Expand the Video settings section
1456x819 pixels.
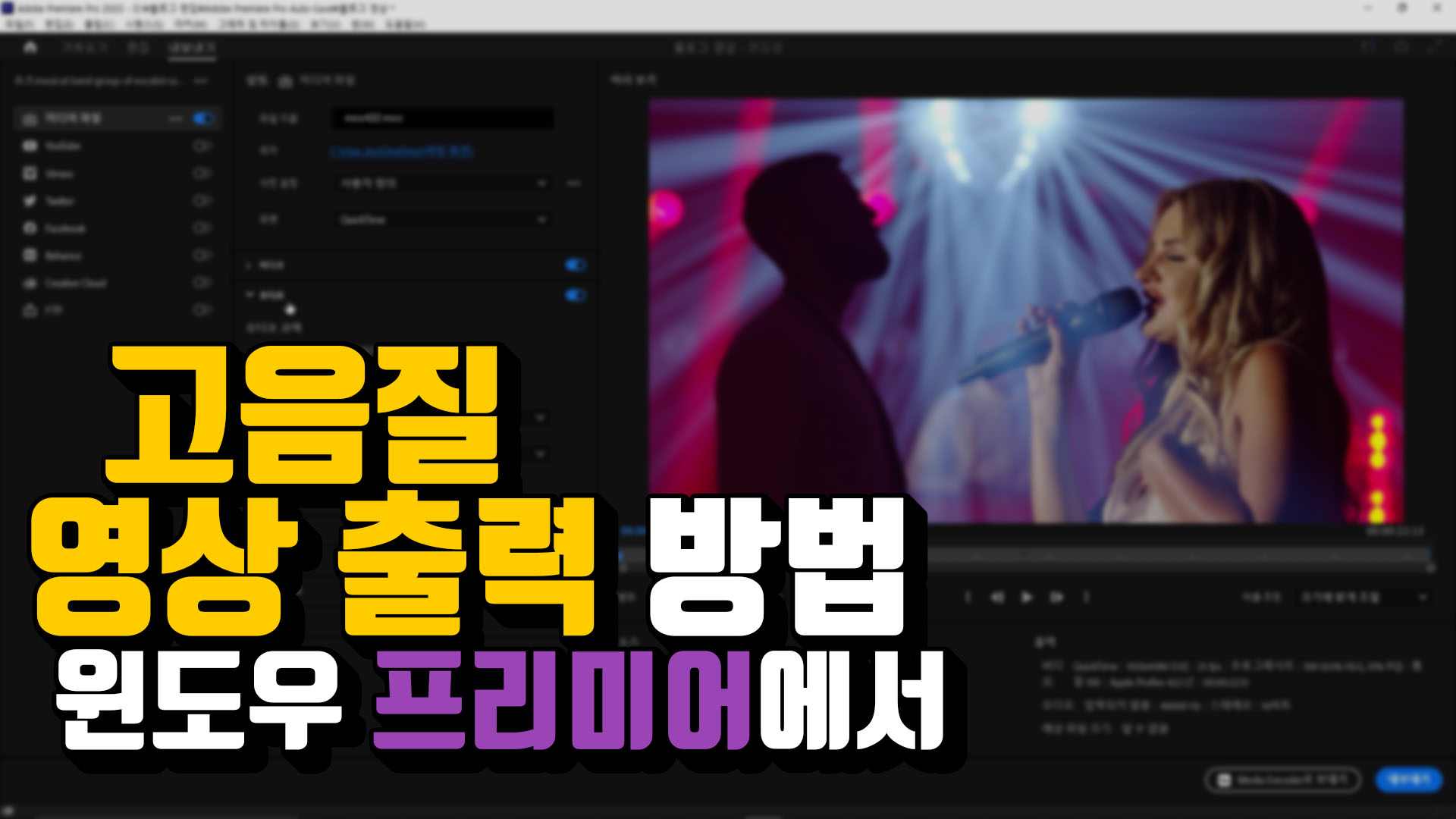click(249, 265)
